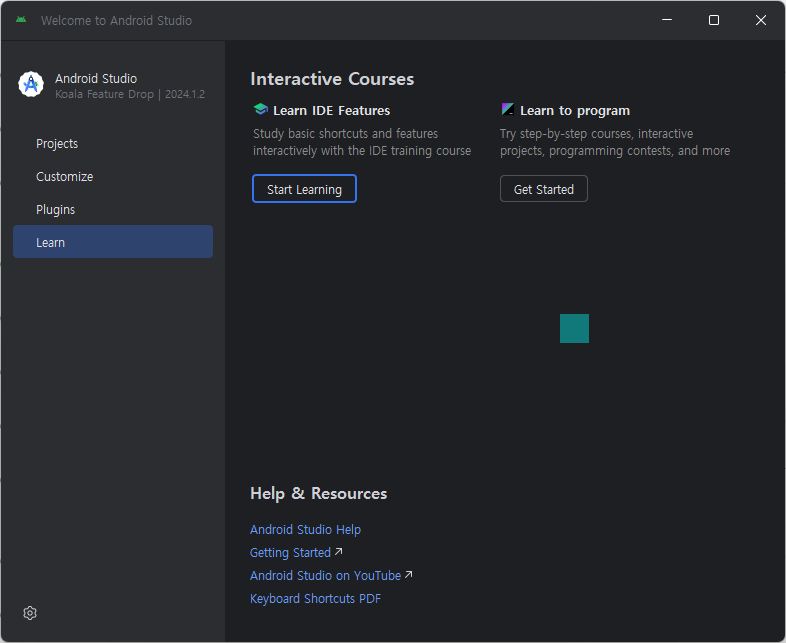
Task: Click the external arrow beside the YouTube link
Action: [408, 575]
